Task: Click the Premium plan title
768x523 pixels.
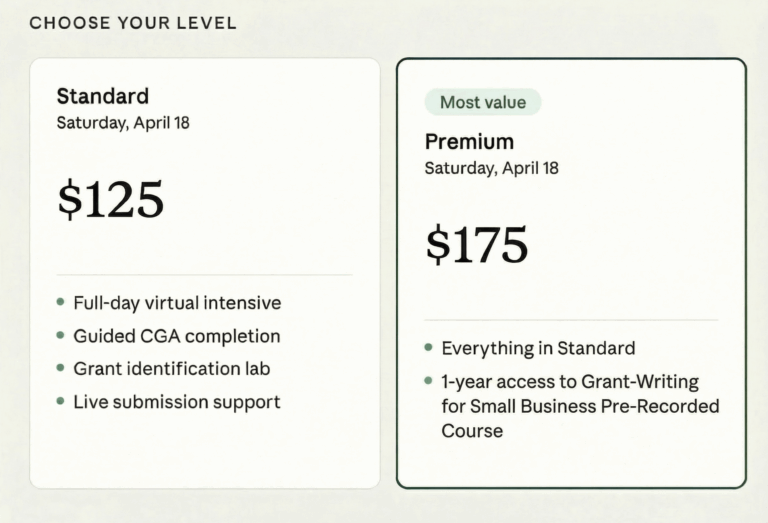Action: 469,141
